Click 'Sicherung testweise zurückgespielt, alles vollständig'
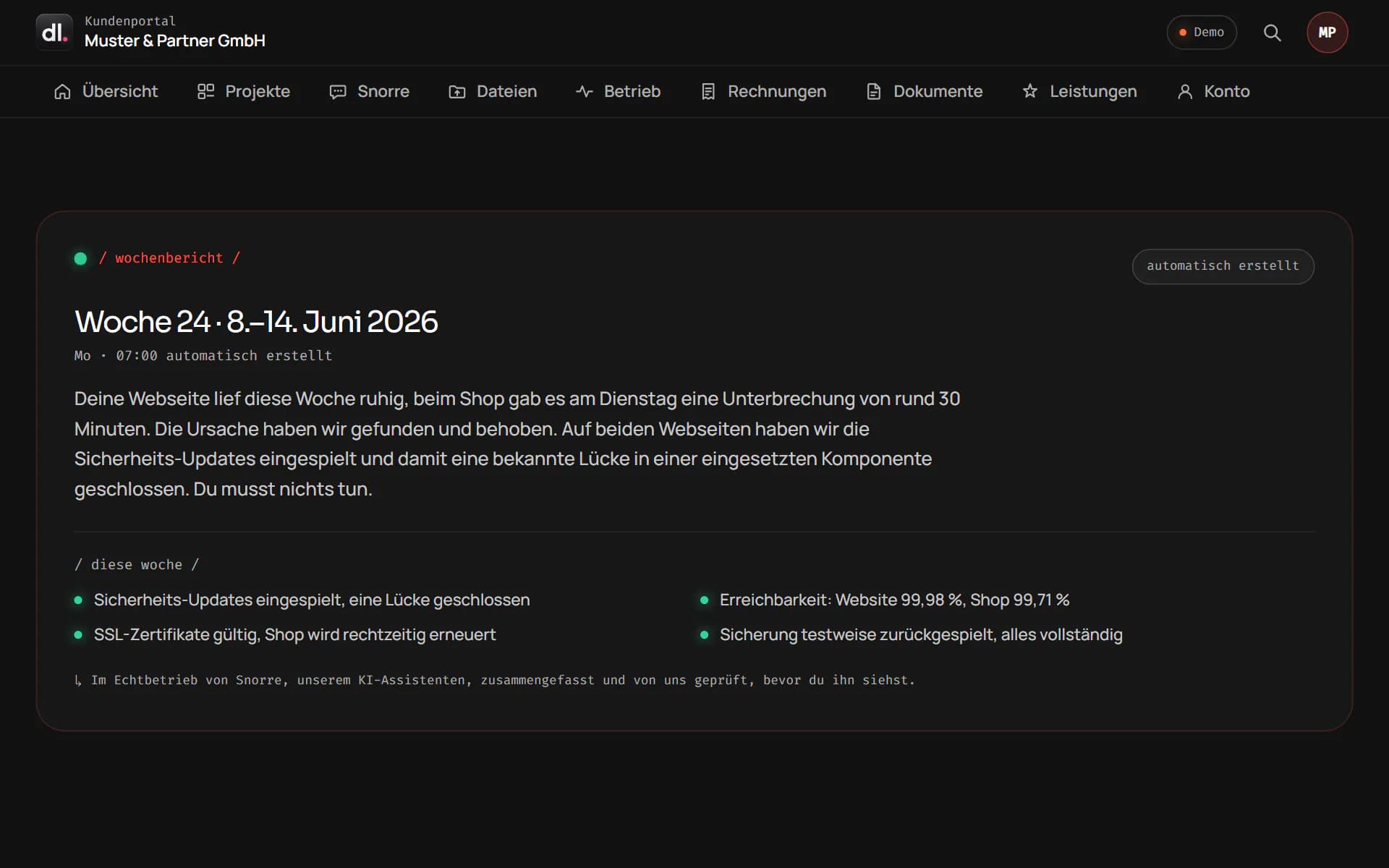Image resolution: width=1389 pixels, height=868 pixels. 921,635
